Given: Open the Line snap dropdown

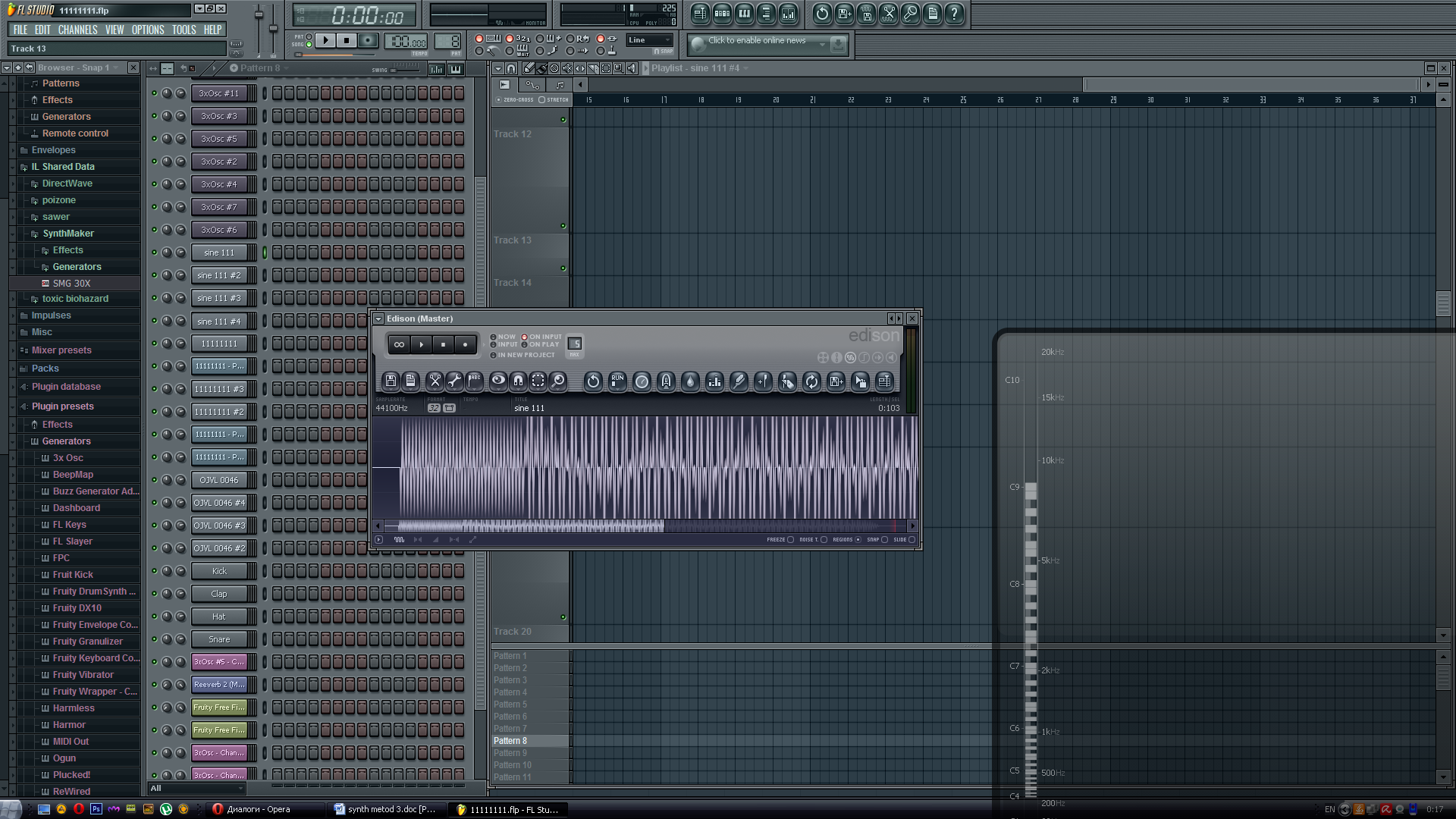Looking at the screenshot, I should click(x=650, y=40).
